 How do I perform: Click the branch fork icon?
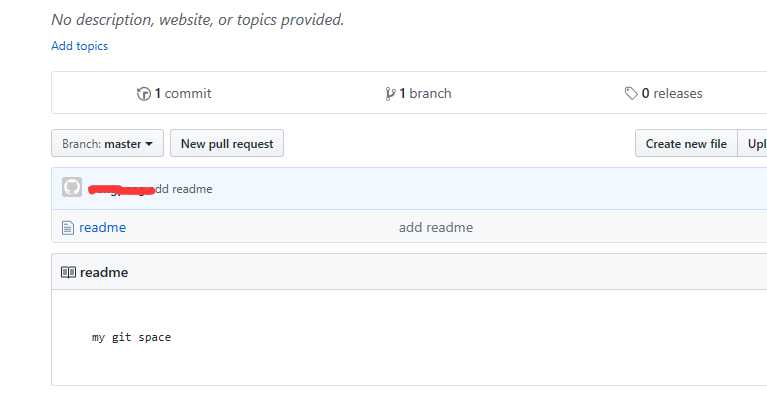tap(390, 93)
